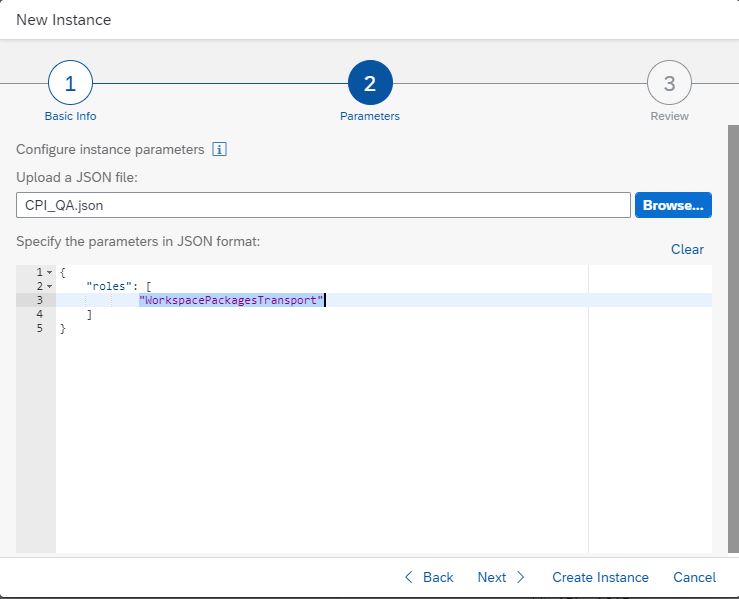
Task: Jump to wizard step 3 circle
Action: 669,83
